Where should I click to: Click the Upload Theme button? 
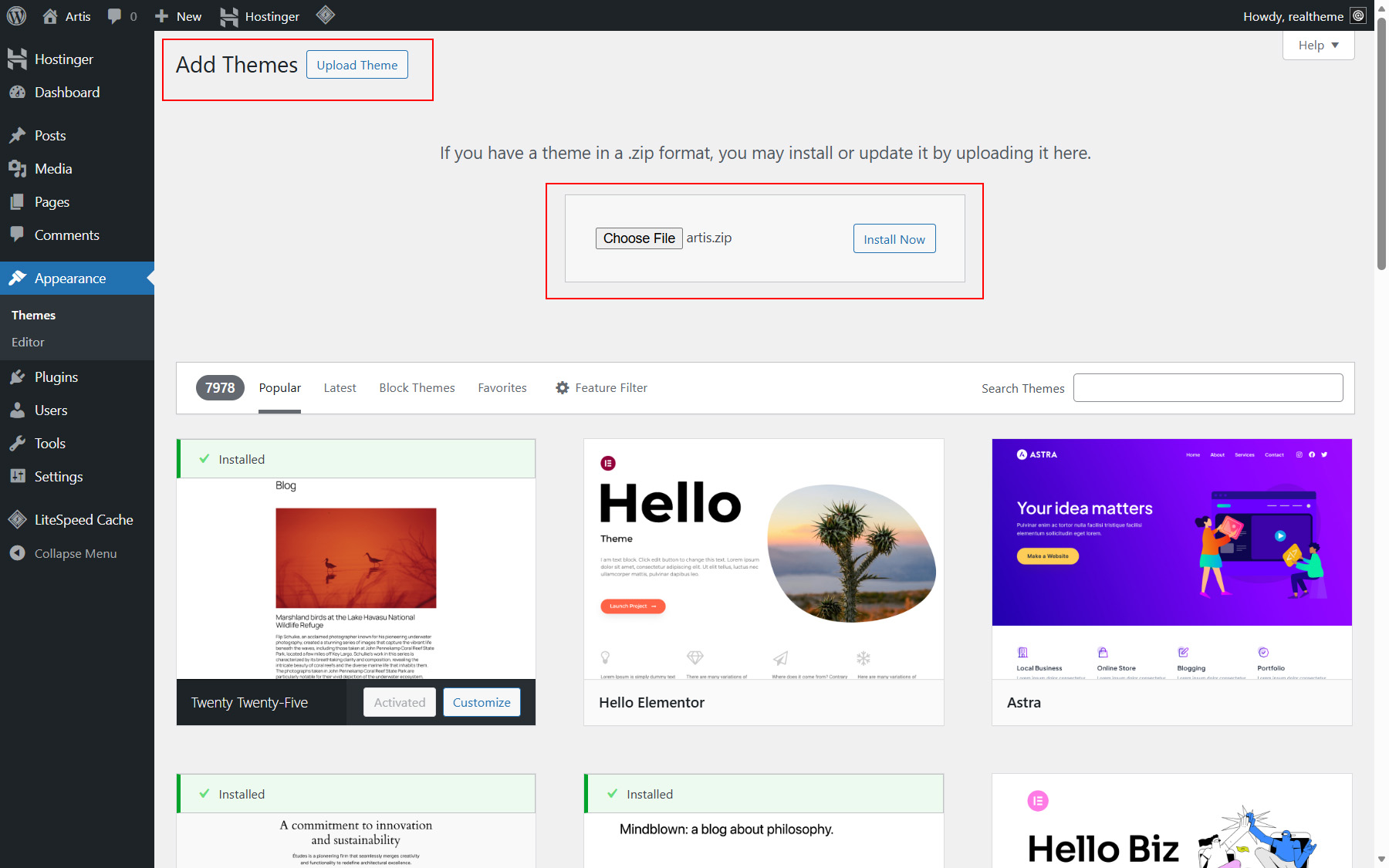(x=357, y=66)
